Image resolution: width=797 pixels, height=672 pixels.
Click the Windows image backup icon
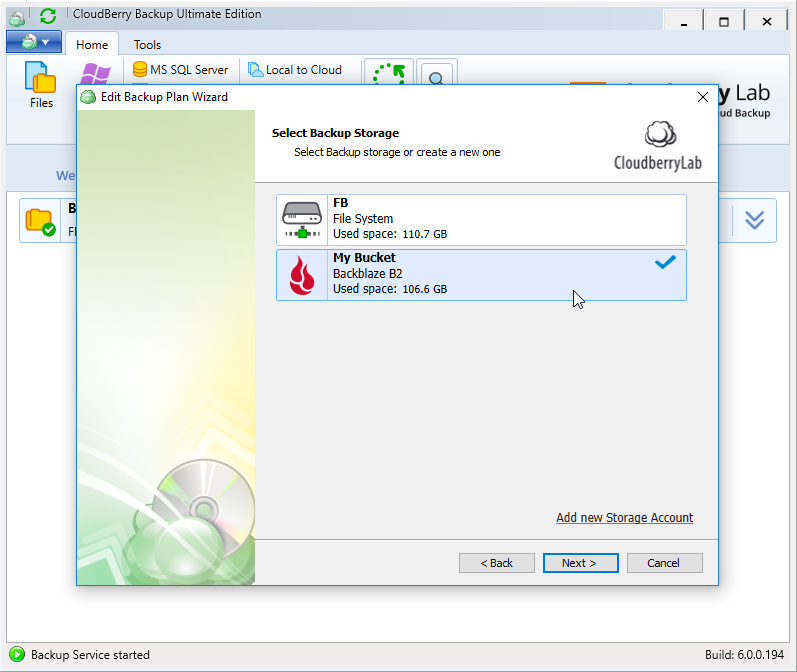point(96,73)
